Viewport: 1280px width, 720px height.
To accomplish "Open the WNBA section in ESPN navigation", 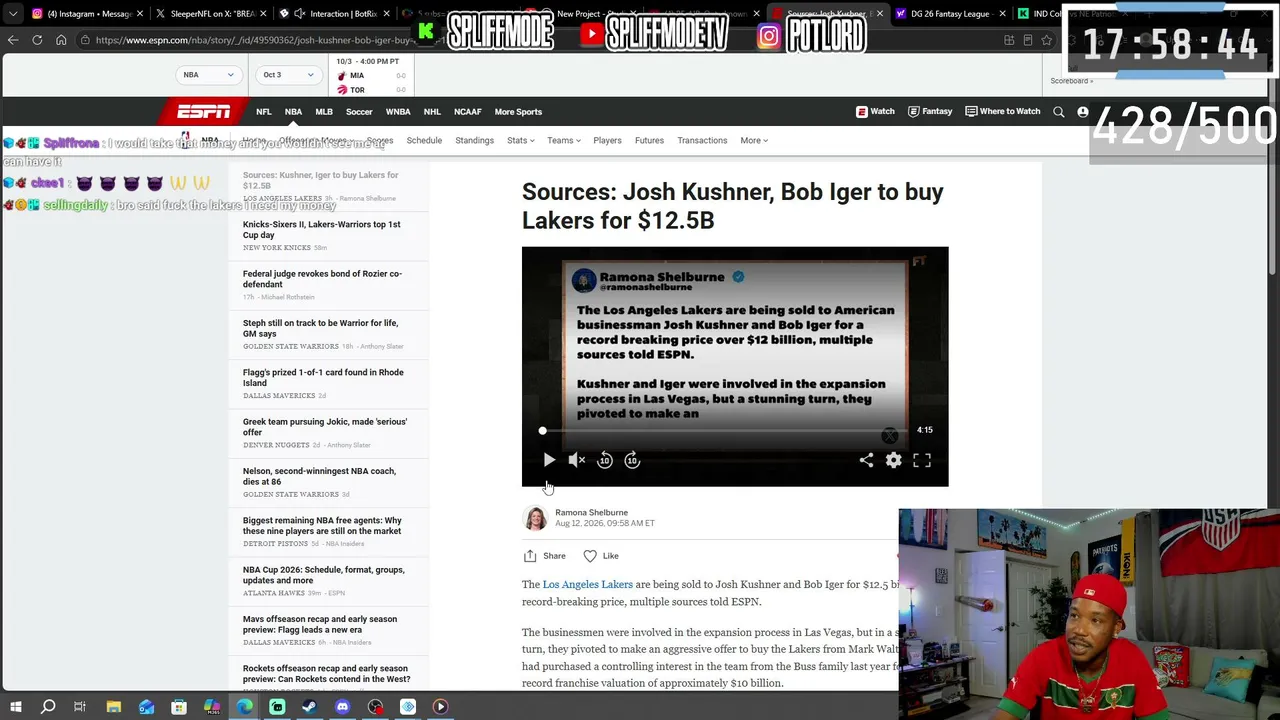I will (398, 112).
